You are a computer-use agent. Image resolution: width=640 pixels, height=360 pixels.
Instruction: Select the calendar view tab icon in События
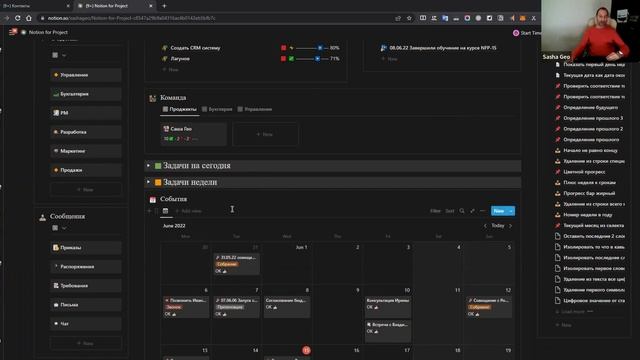point(165,211)
